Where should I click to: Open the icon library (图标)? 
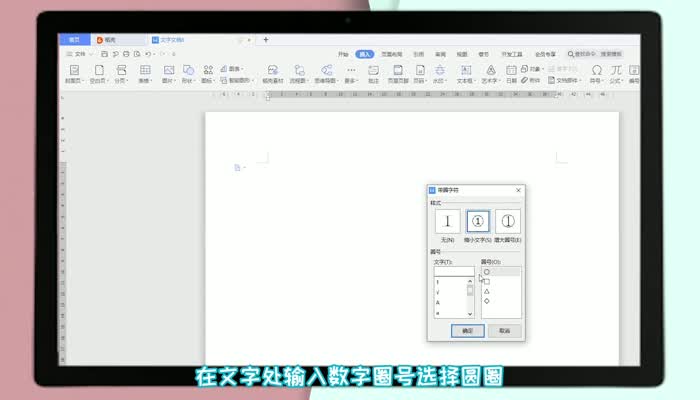coord(208,74)
